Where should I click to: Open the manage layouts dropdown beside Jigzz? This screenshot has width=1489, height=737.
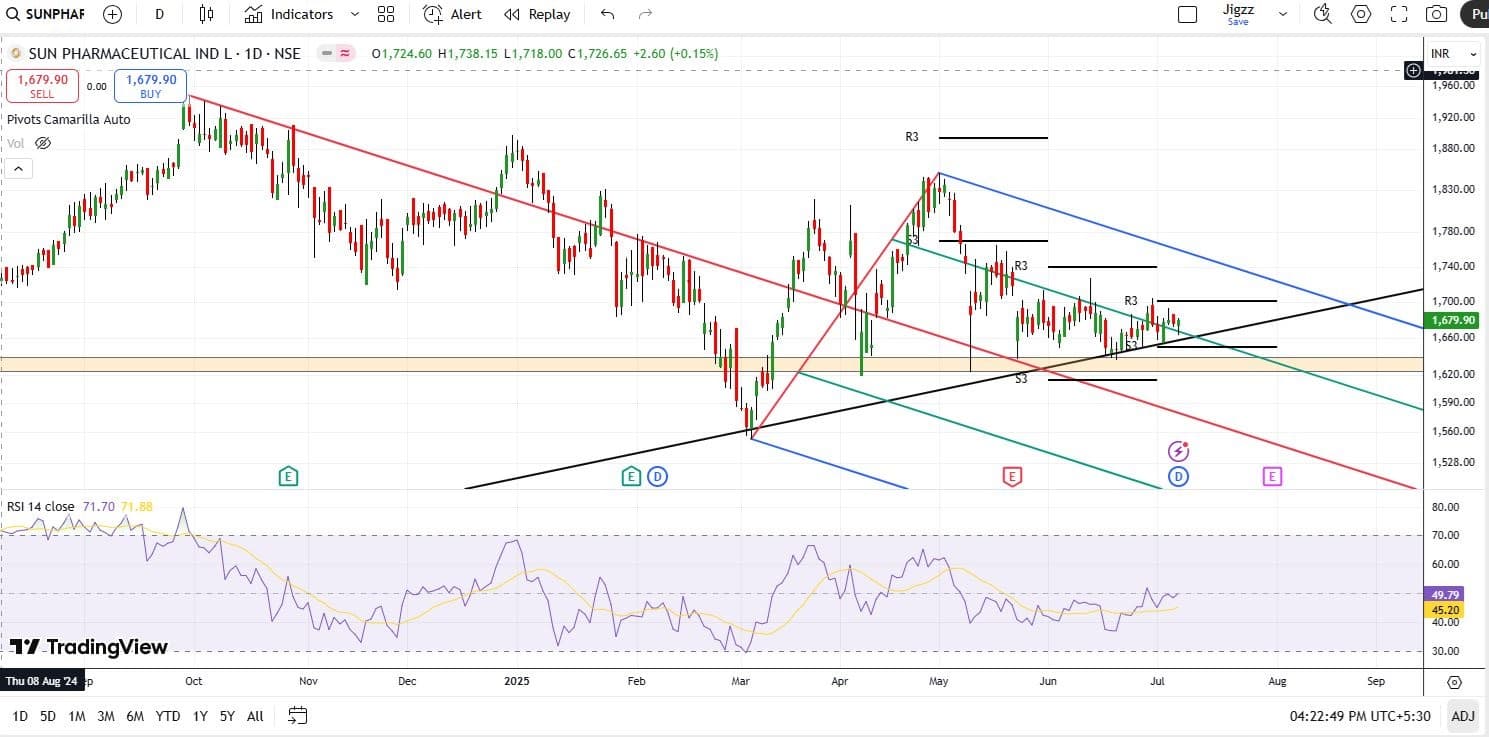[x=1285, y=14]
